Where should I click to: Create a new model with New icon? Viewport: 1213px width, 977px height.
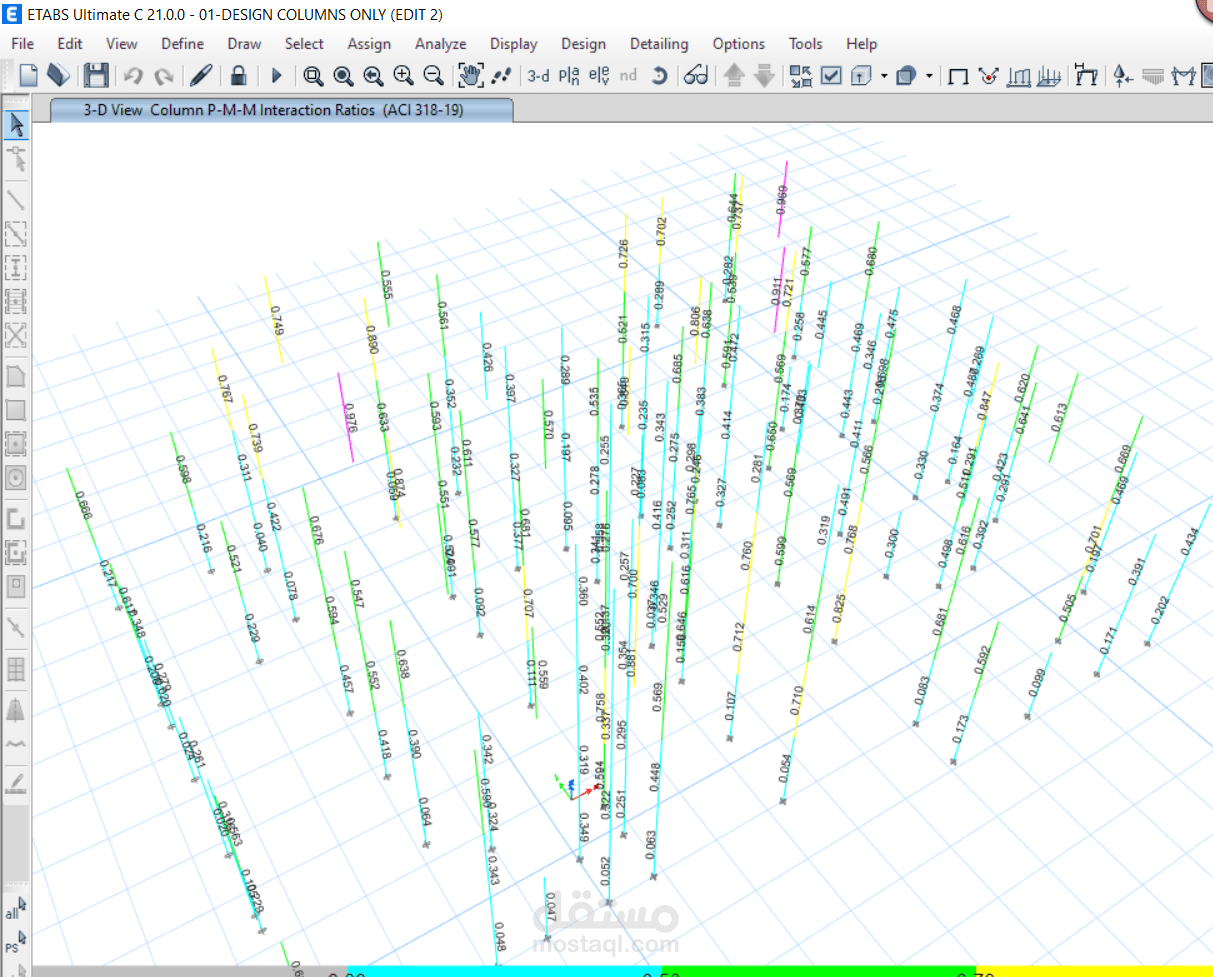click(x=29, y=75)
